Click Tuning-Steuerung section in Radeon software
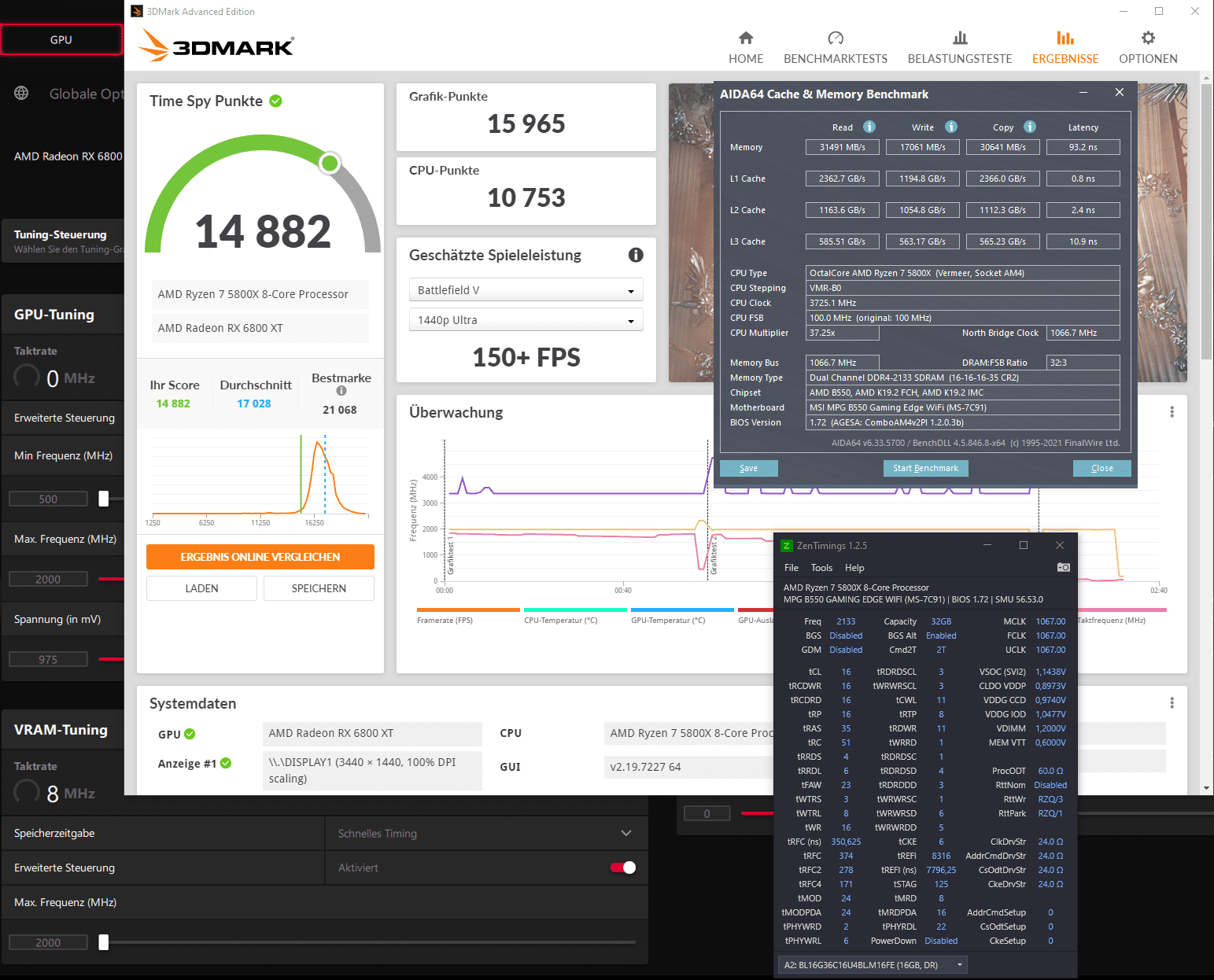Image resolution: width=1214 pixels, height=980 pixels. (63, 241)
